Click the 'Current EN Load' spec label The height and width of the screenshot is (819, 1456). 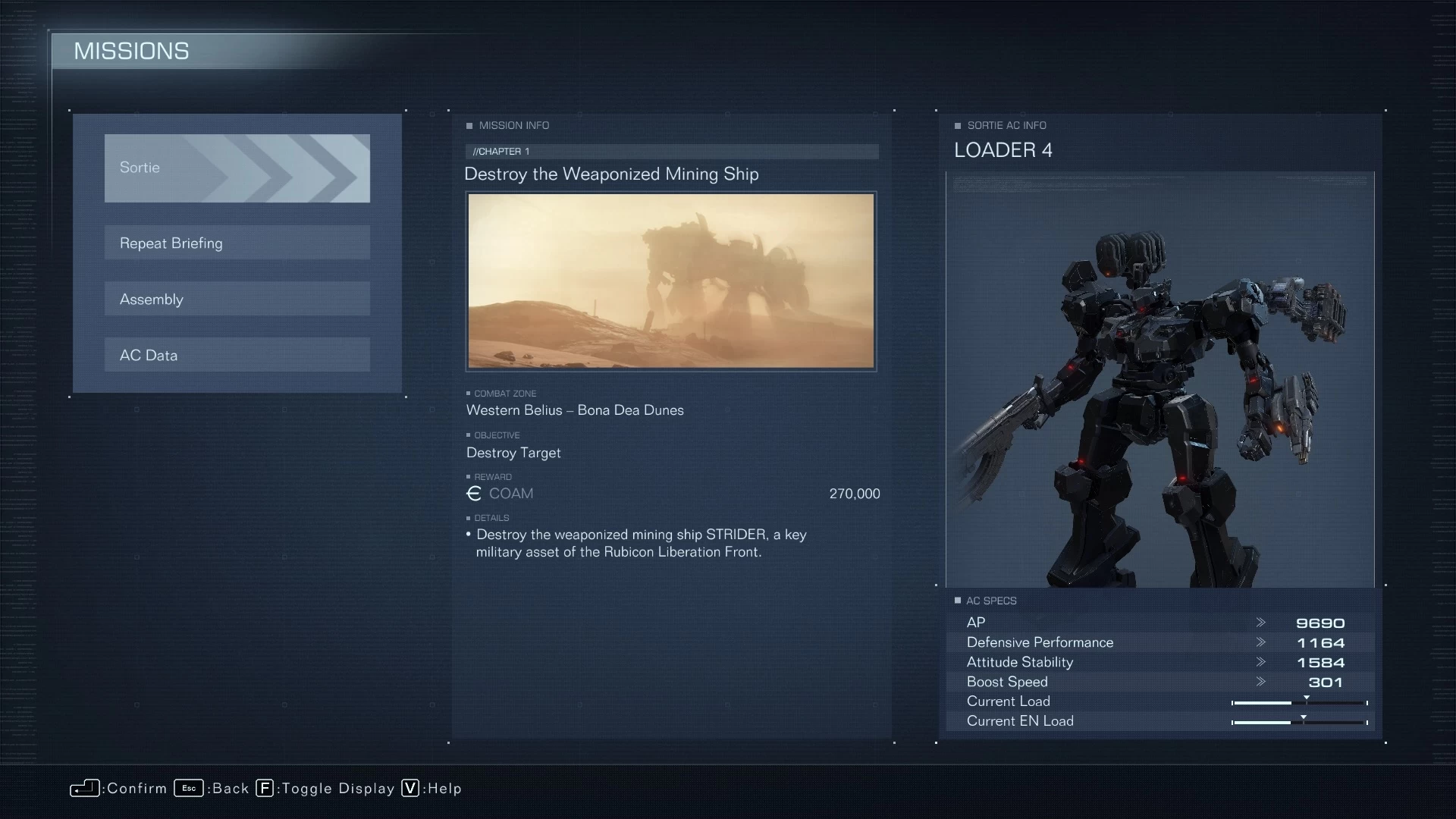[x=1020, y=721]
